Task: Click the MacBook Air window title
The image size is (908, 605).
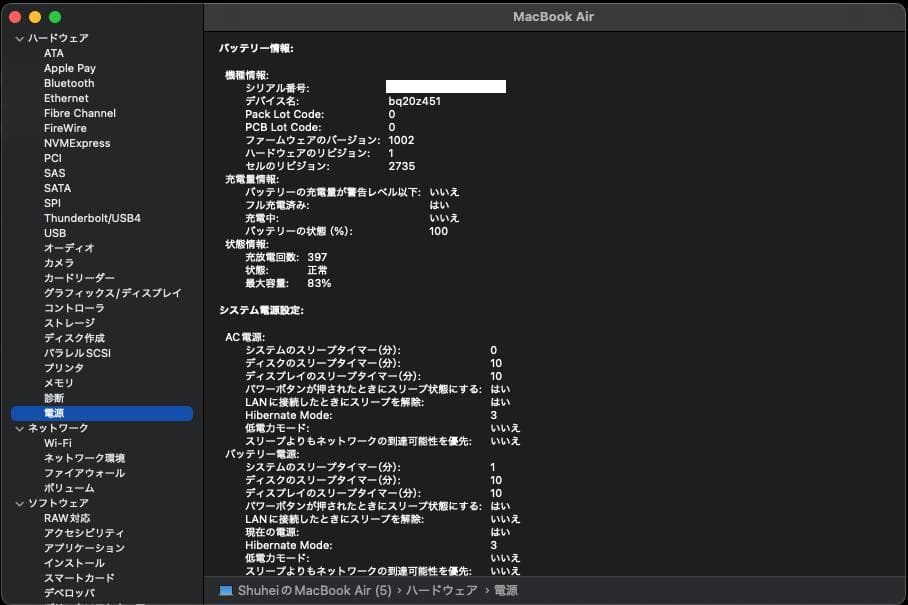Action: (x=554, y=17)
